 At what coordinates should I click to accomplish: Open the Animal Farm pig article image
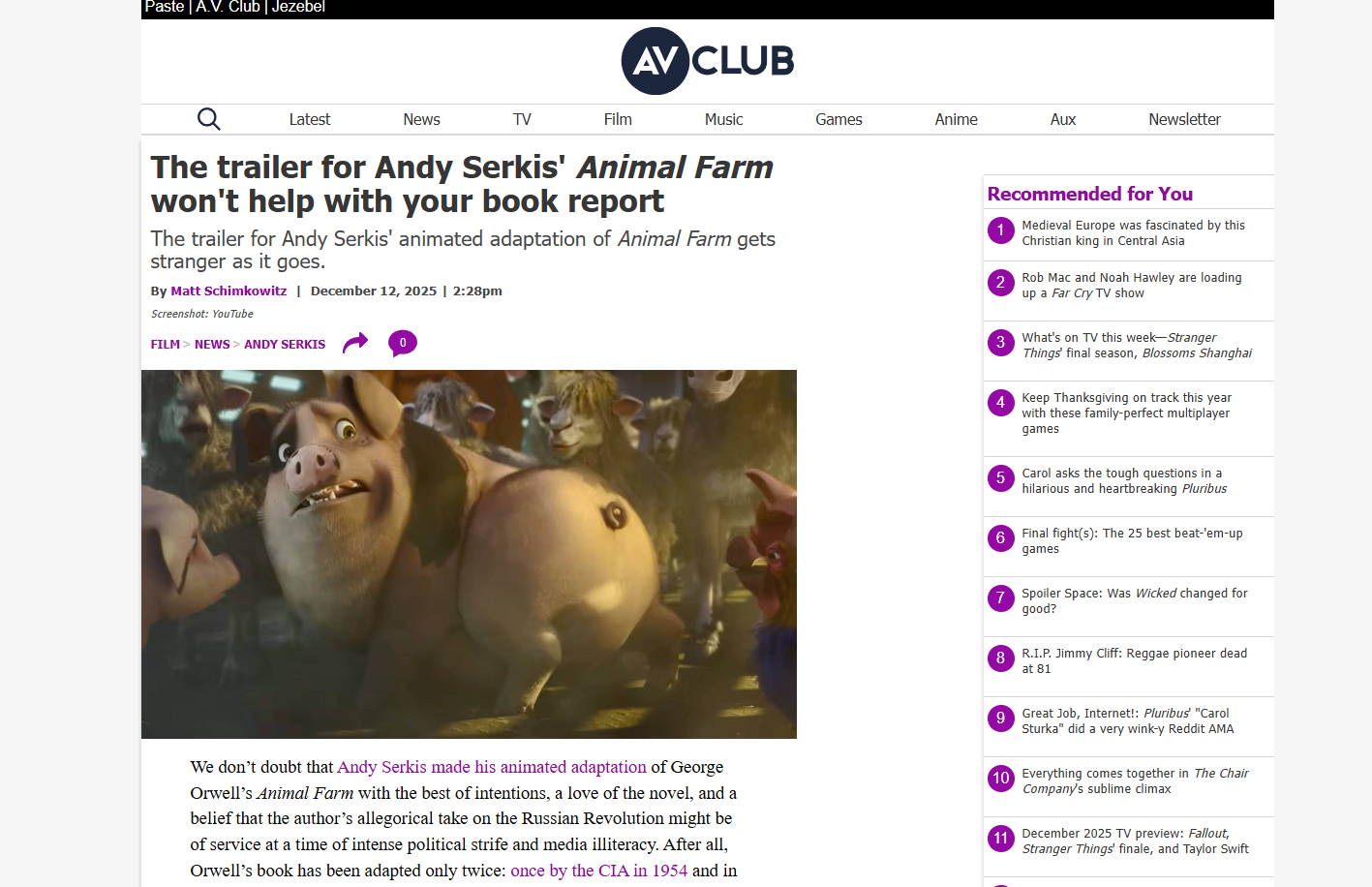point(469,554)
